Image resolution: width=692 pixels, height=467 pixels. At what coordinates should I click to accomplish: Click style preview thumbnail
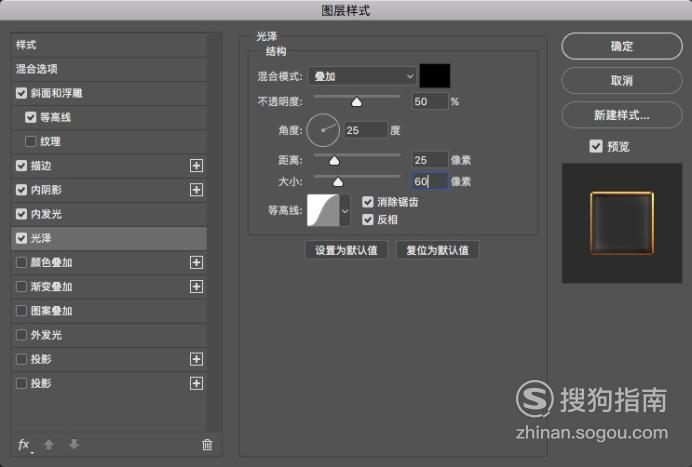[x=622, y=223]
